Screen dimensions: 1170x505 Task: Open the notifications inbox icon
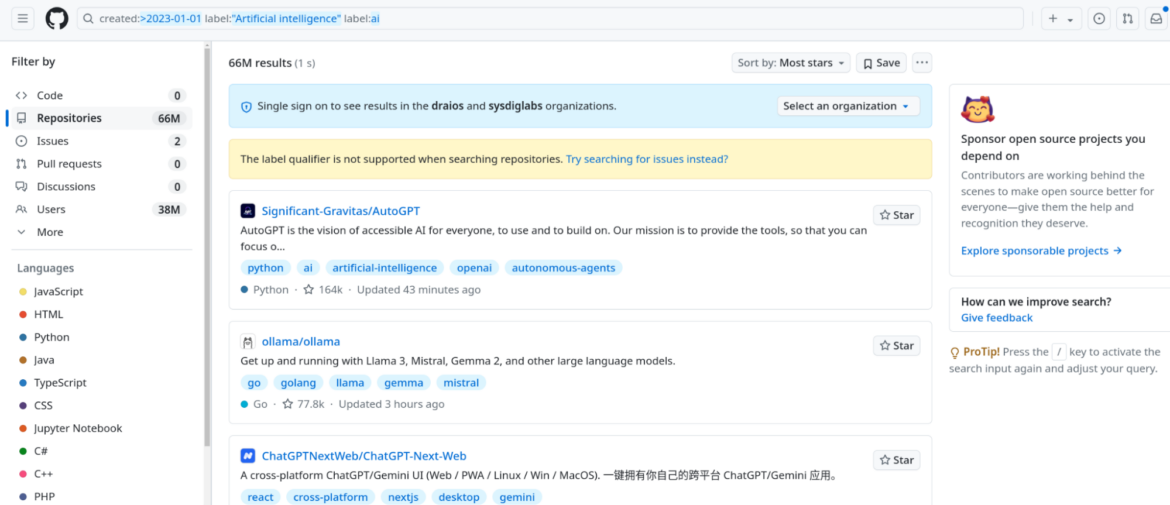pos(1156,19)
